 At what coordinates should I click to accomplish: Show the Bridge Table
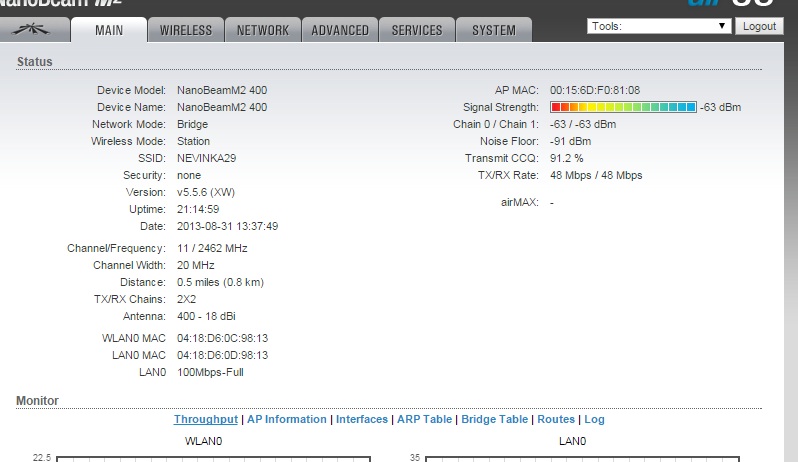pos(495,419)
